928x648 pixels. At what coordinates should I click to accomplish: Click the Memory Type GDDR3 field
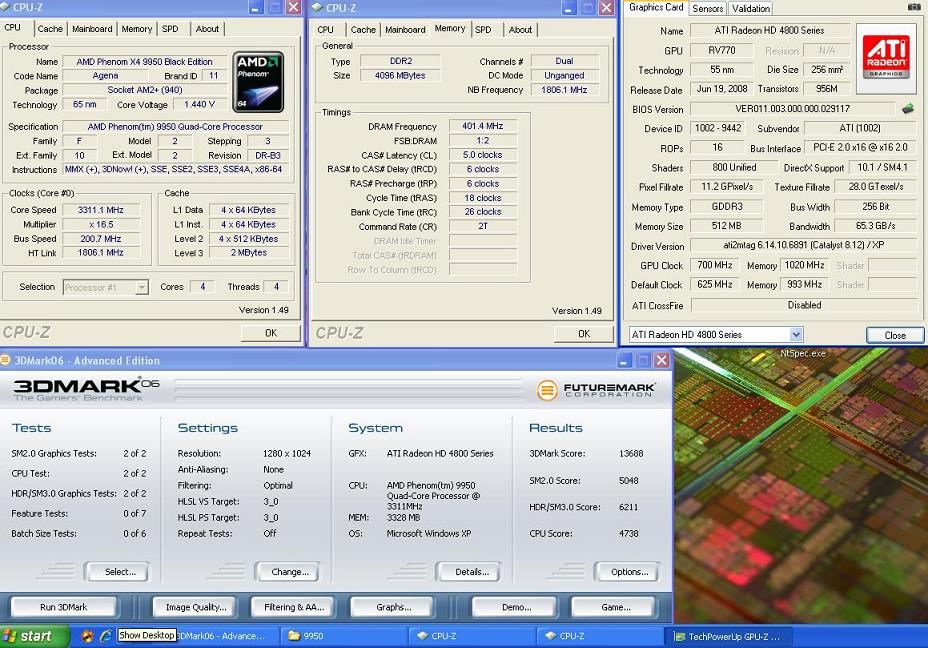[x=726, y=207]
